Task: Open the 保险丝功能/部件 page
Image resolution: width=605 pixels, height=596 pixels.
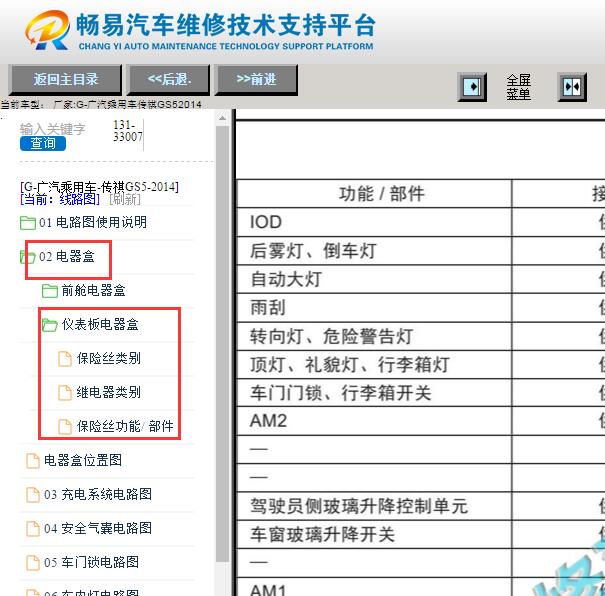Action: tap(125, 426)
